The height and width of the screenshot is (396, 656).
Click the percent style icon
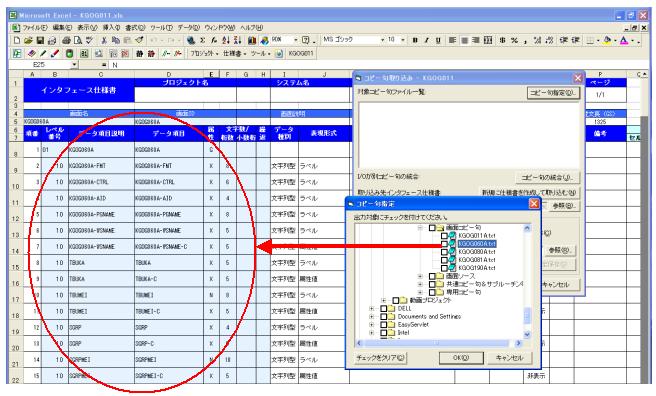point(514,40)
